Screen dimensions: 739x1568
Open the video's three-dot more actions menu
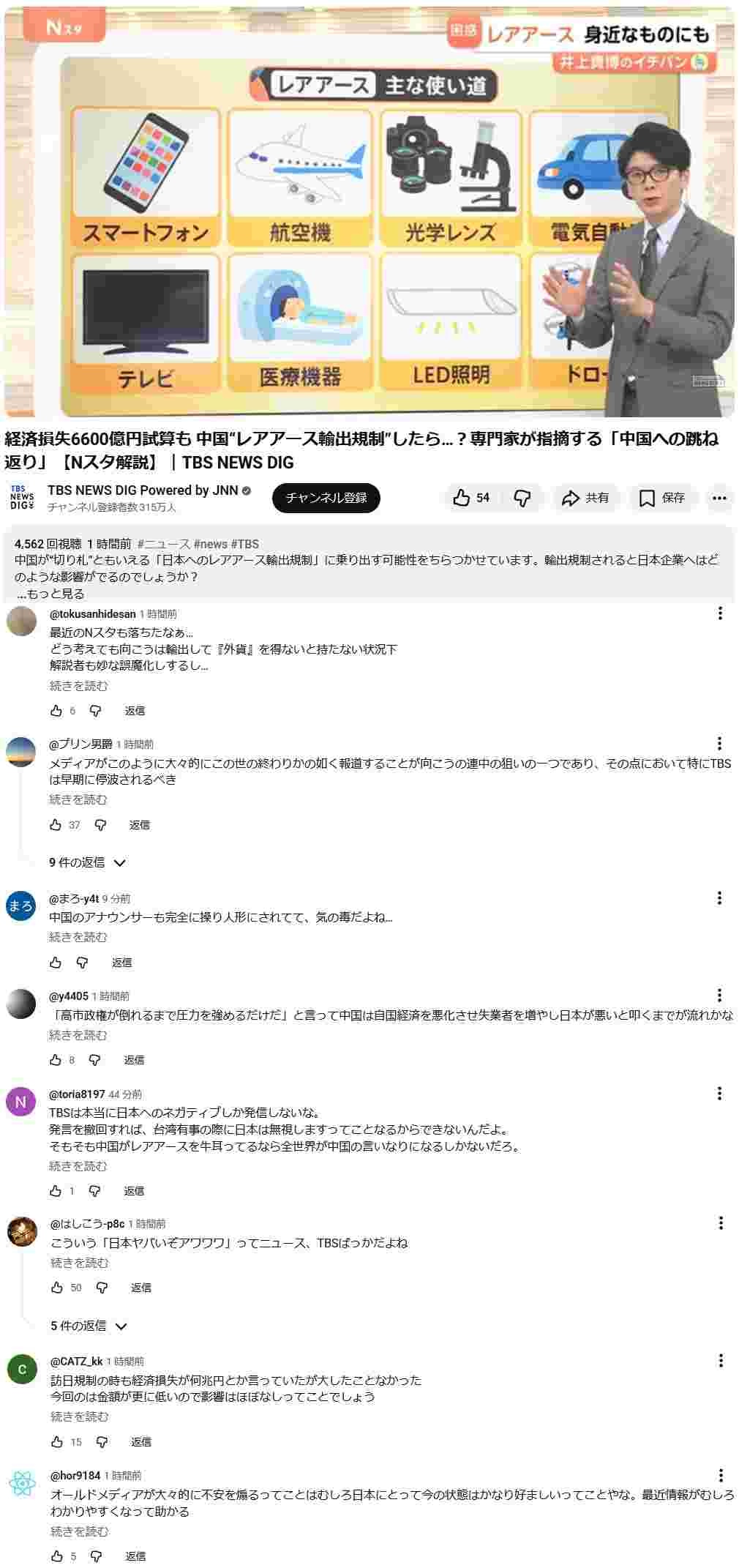click(x=719, y=498)
